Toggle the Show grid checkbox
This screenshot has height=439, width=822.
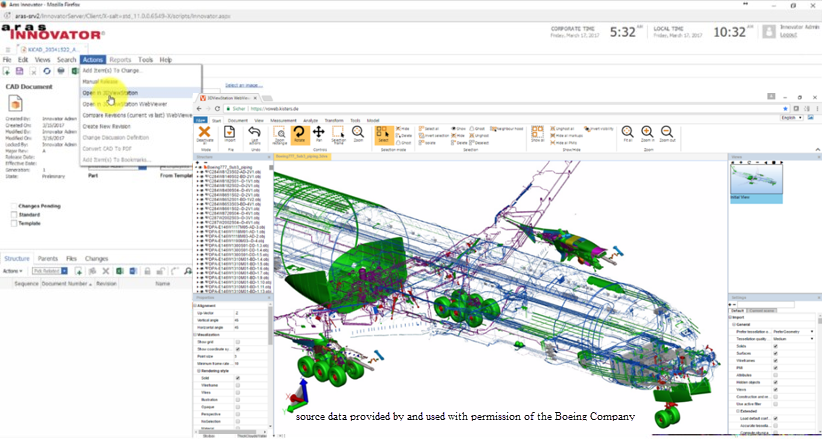[237, 341]
